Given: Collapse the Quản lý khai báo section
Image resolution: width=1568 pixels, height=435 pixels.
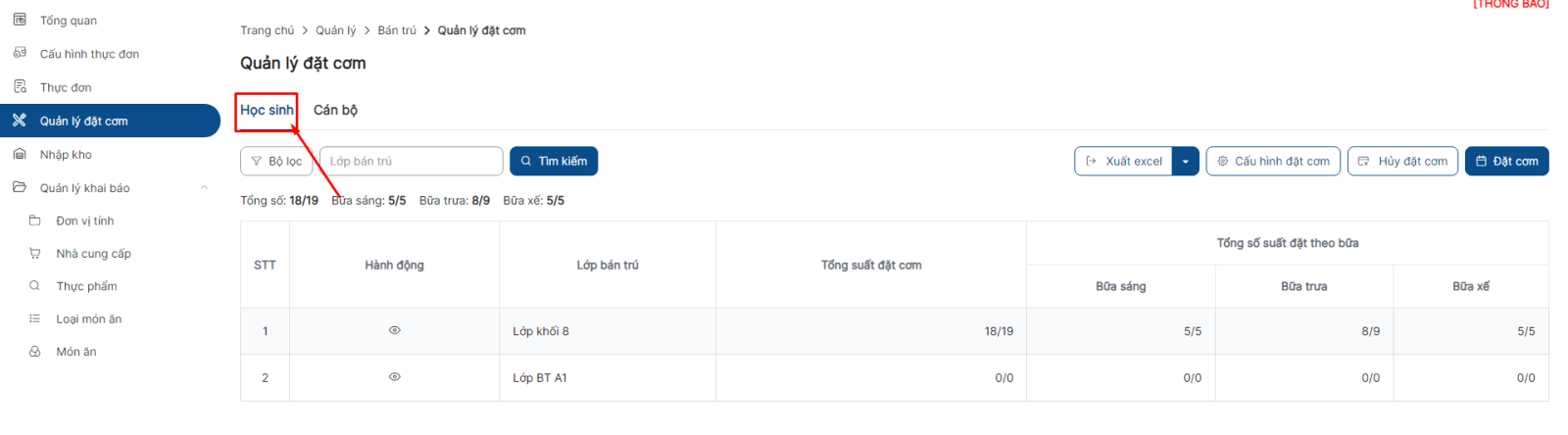Looking at the screenshot, I should coord(204,187).
